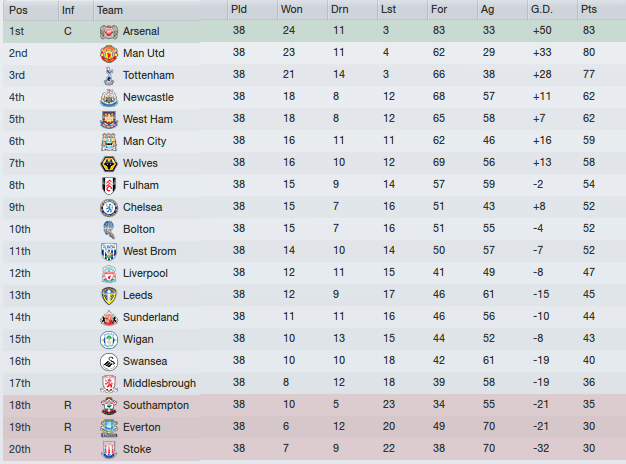Click the Sunderland crest icon
626x464 pixels.
pos(108,317)
